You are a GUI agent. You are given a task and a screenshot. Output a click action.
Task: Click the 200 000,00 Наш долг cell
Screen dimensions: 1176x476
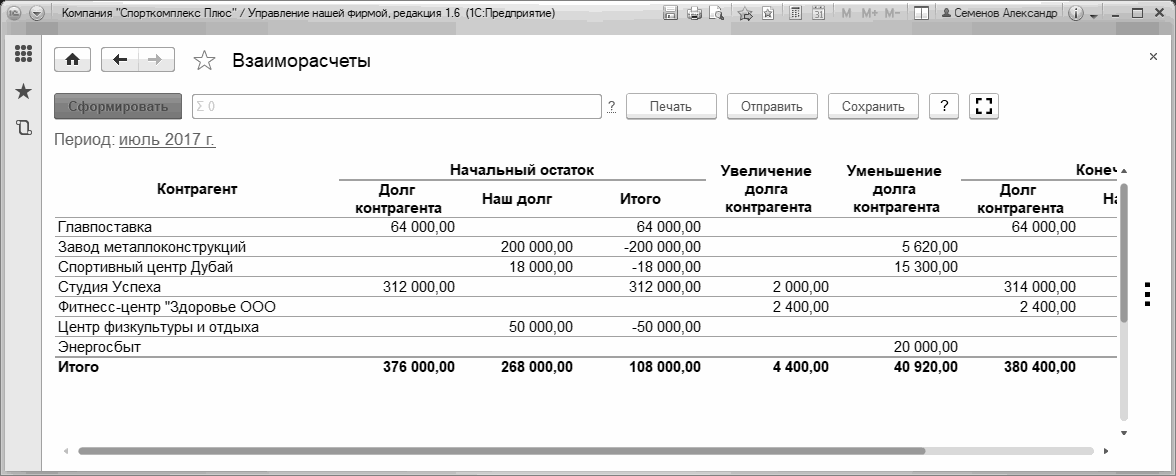pos(536,247)
